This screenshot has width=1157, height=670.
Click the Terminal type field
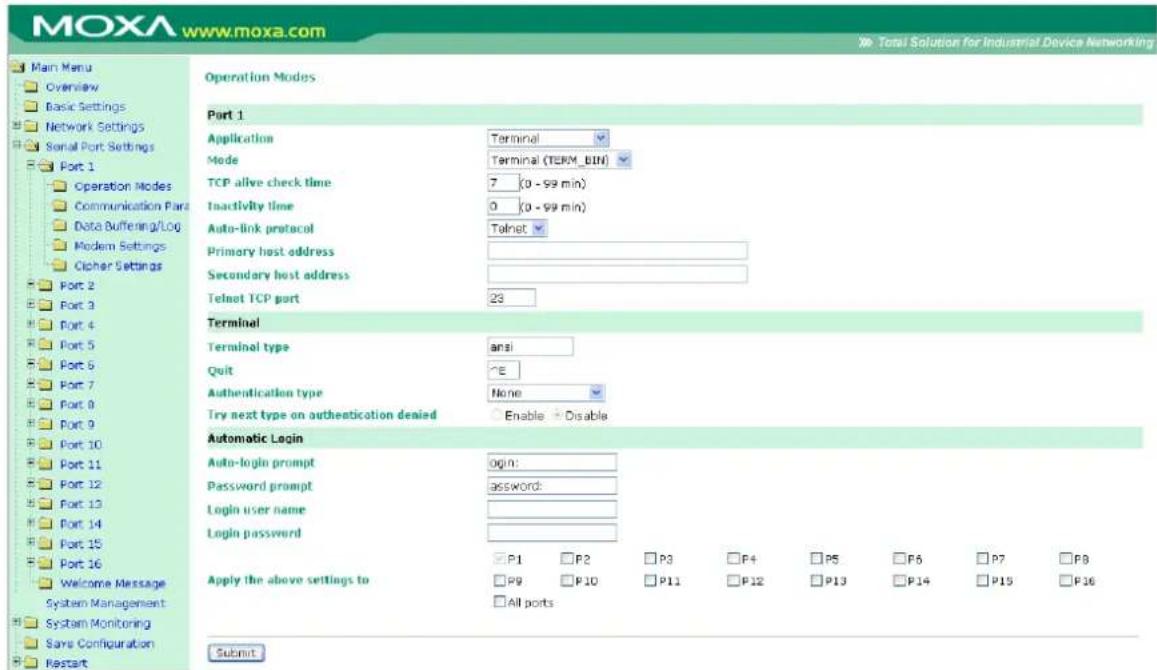pyautogui.click(x=530, y=347)
